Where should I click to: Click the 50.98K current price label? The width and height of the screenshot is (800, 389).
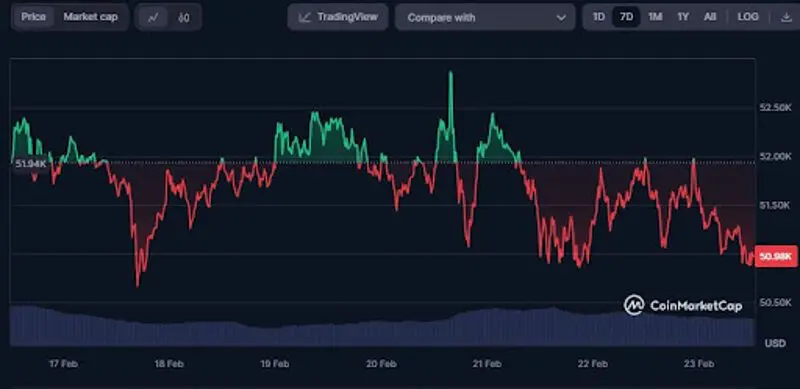coord(776,256)
